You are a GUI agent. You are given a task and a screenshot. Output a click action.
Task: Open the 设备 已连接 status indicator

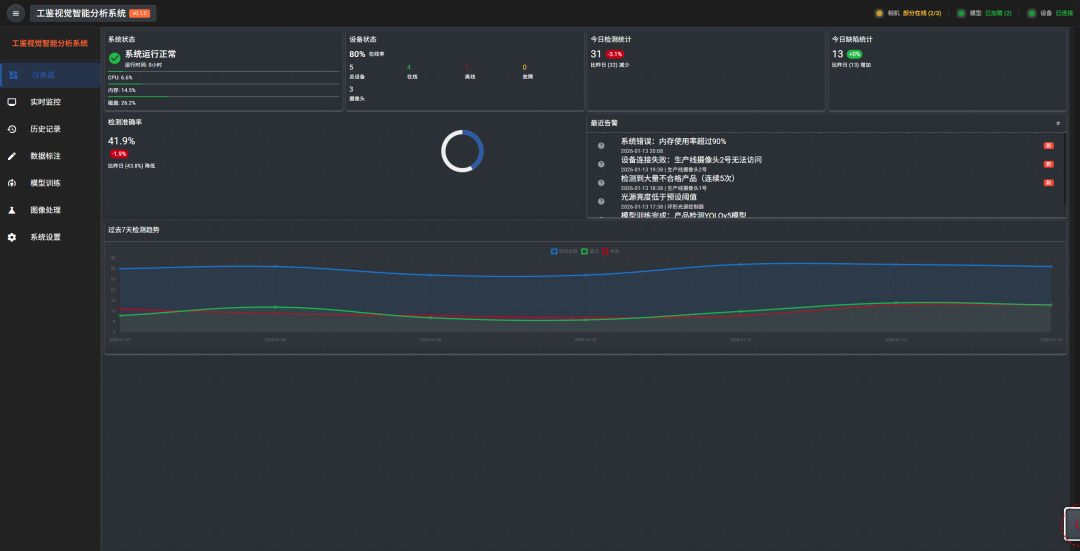[x=1050, y=13]
